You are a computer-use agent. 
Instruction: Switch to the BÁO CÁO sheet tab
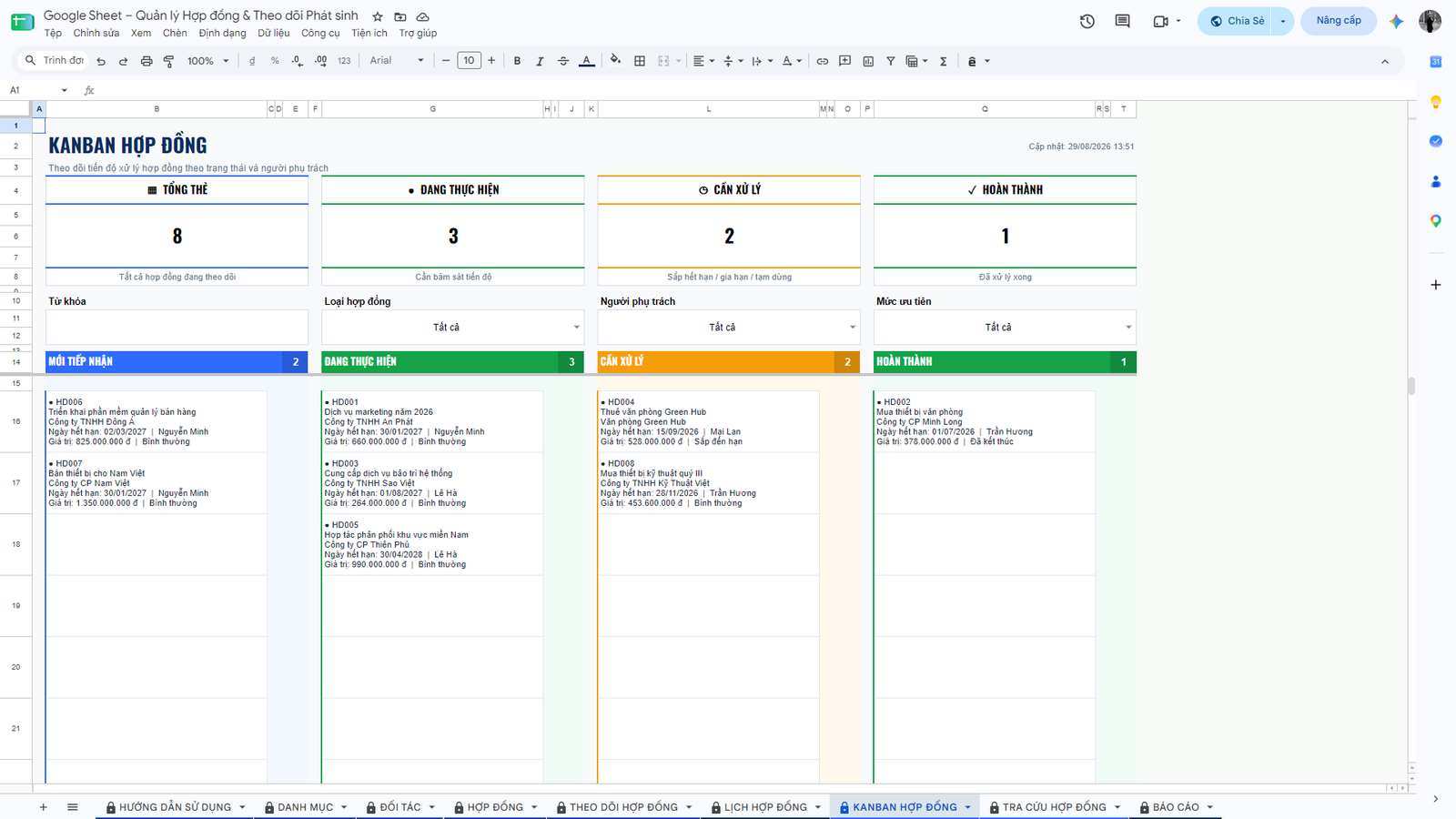[1176, 807]
